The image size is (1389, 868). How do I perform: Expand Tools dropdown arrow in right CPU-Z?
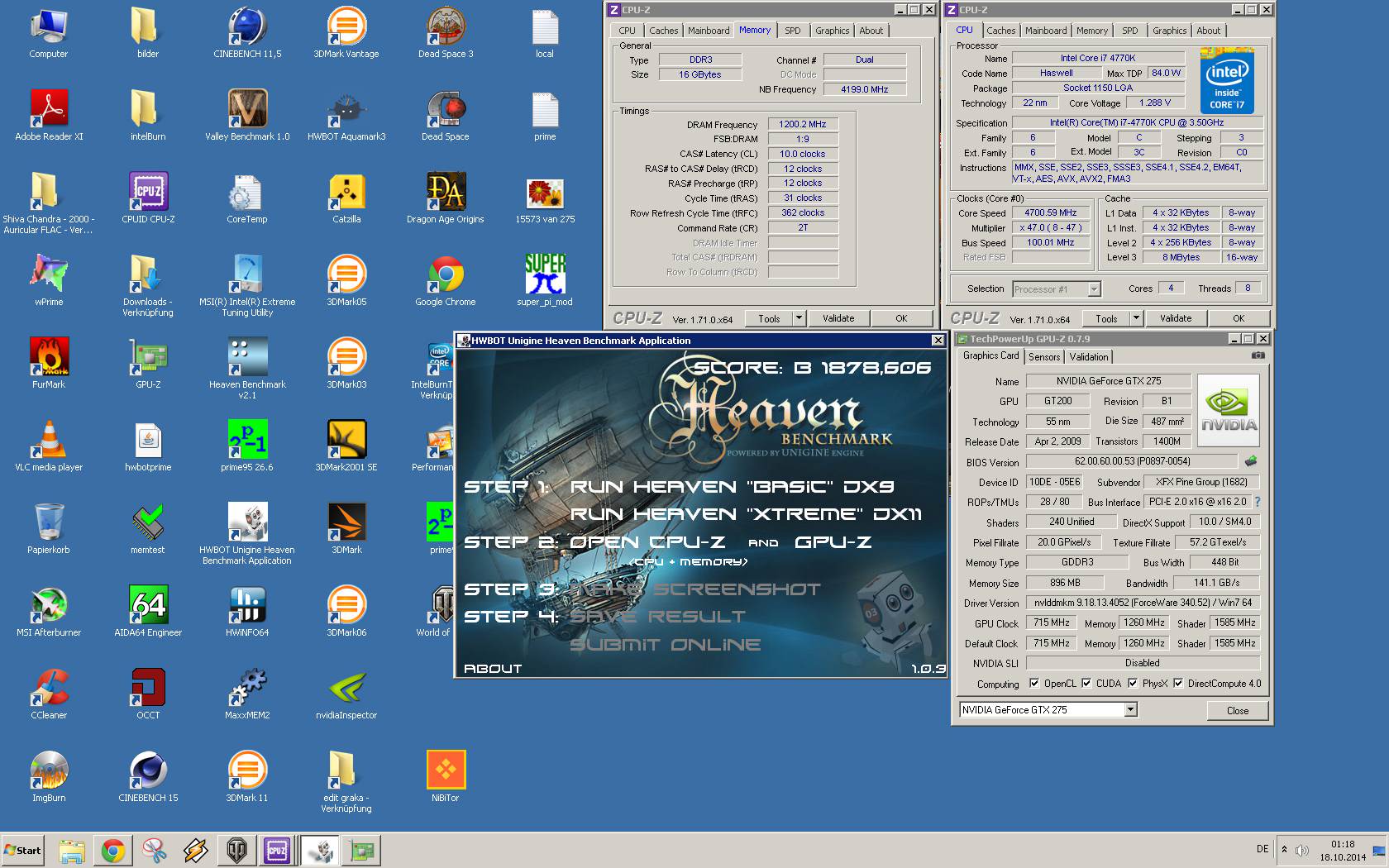(x=1136, y=318)
